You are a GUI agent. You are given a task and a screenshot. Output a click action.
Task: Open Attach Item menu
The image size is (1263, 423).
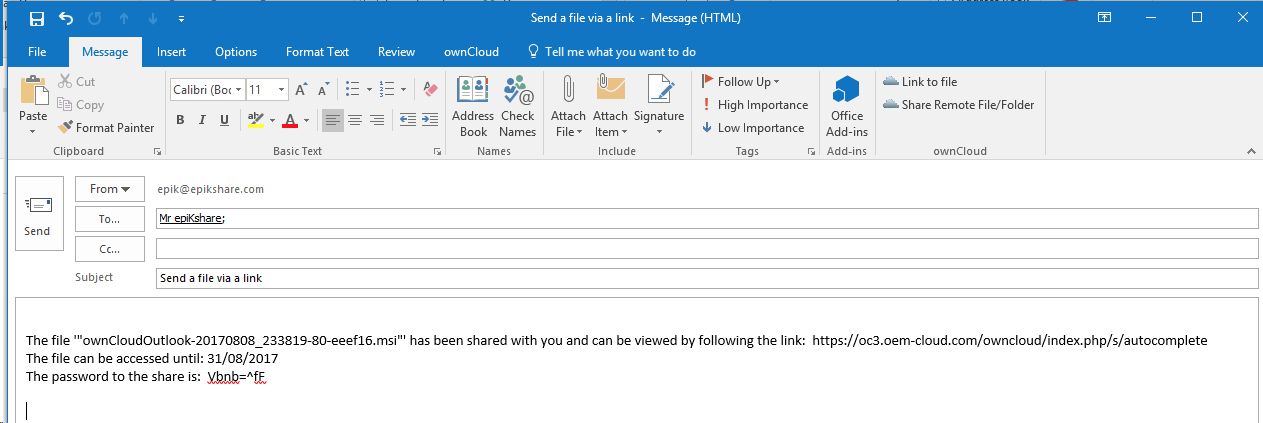coord(611,106)
